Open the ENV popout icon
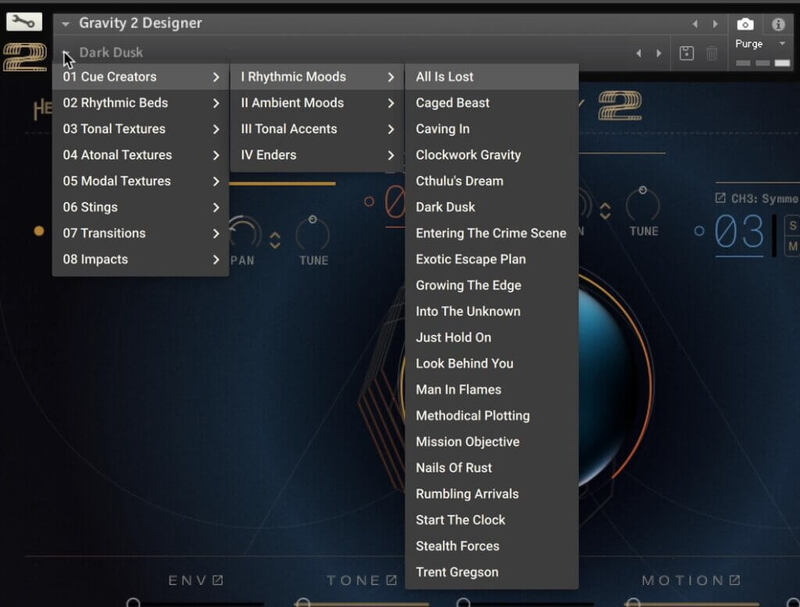This screenshot has height=607, width=800. (218, 580)
